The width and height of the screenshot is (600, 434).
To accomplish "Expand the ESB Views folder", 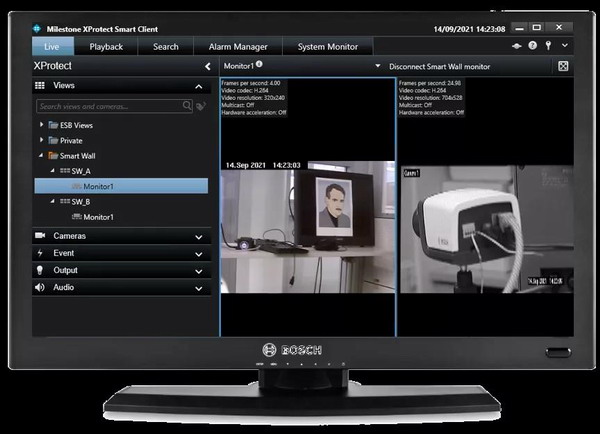I will click(42, 125).
